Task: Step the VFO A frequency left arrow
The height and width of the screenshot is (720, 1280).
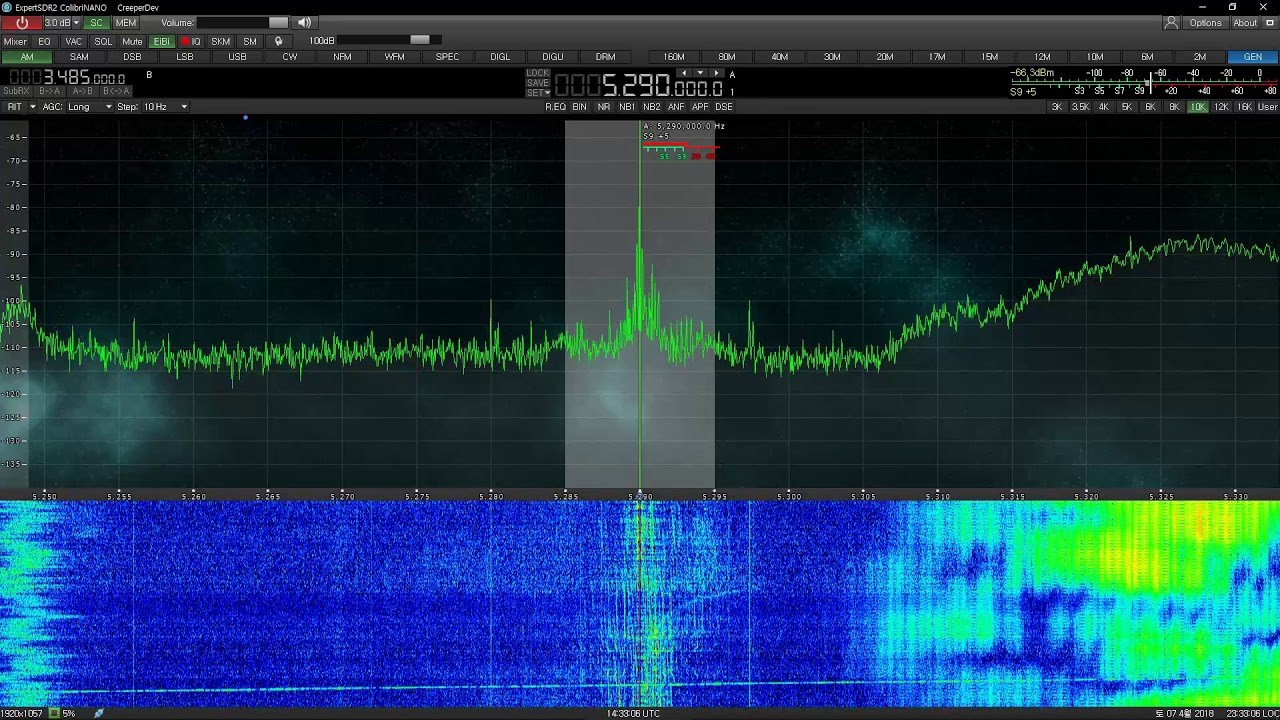Action: point(683,73)
